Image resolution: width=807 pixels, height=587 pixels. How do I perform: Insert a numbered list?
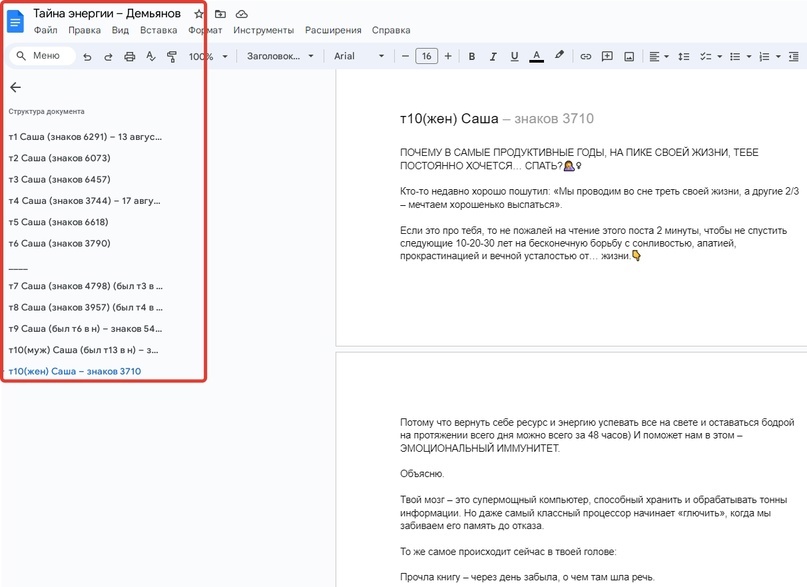(x=764, y=57)
